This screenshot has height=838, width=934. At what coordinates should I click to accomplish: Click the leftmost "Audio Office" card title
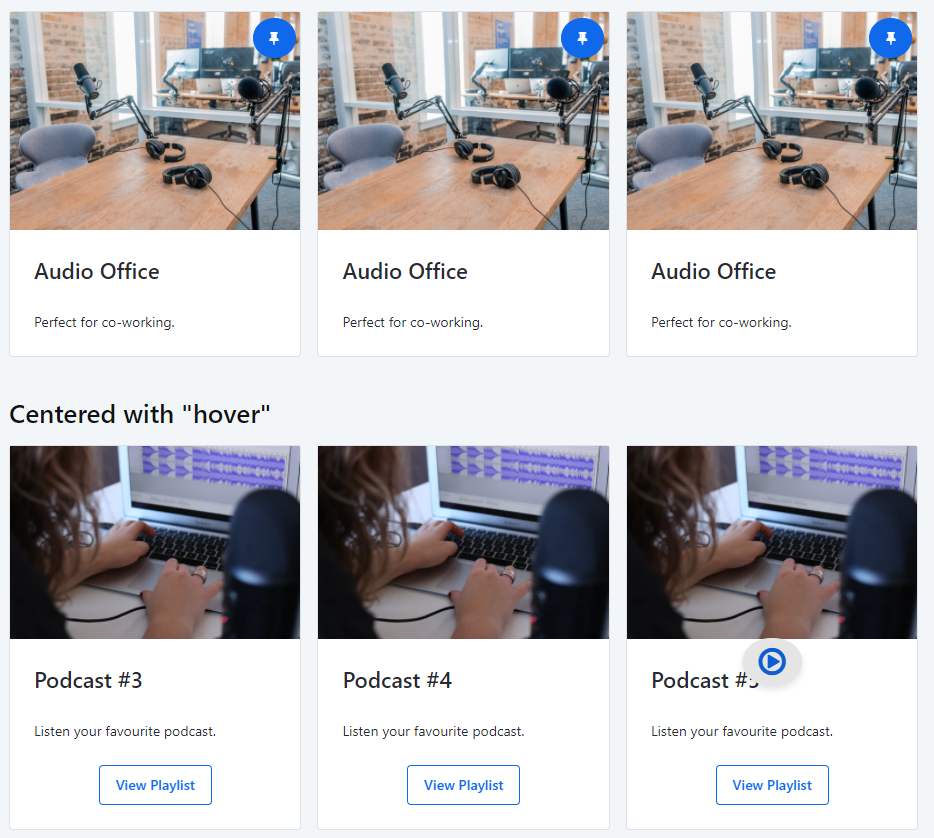(96, 272)
